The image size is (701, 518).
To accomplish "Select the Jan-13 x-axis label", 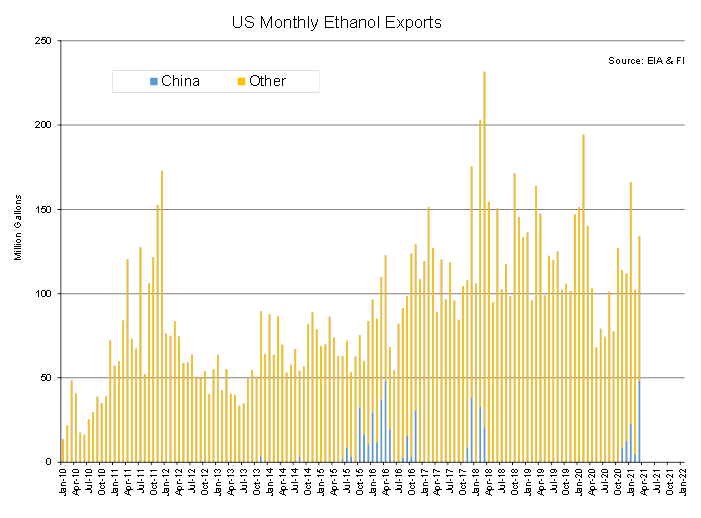I will (217, 481).
